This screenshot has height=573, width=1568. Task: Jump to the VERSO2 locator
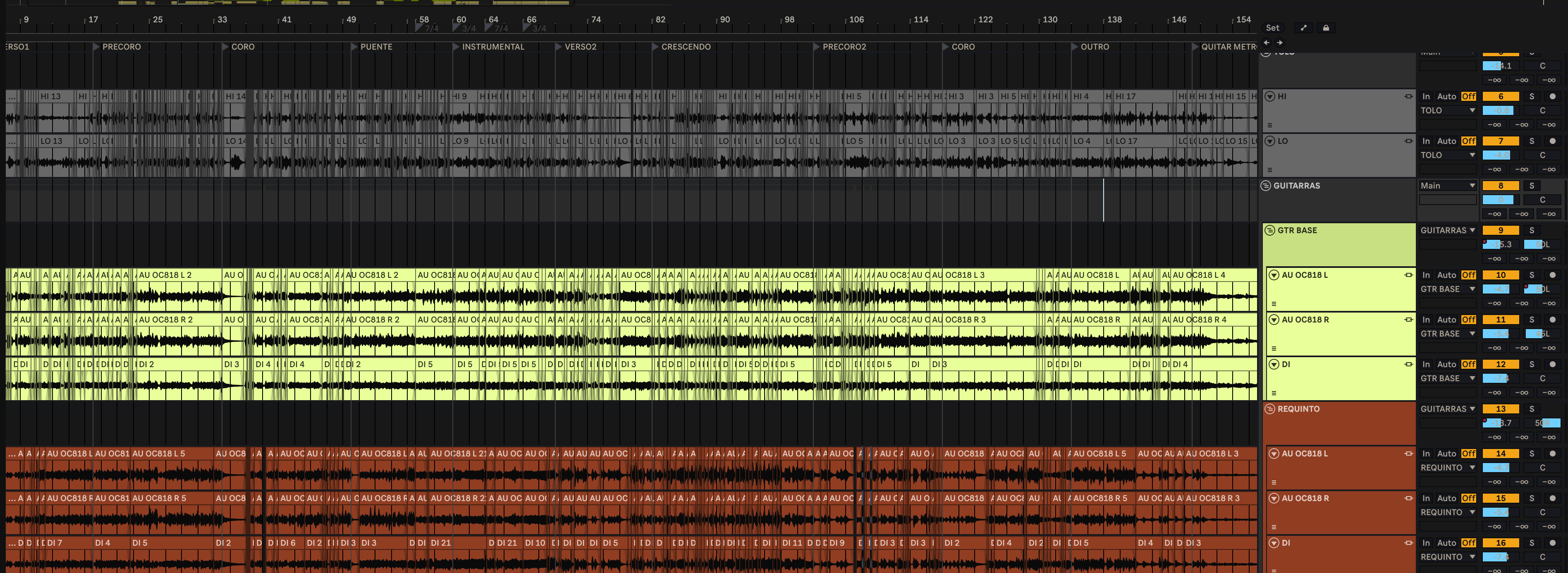576,47
